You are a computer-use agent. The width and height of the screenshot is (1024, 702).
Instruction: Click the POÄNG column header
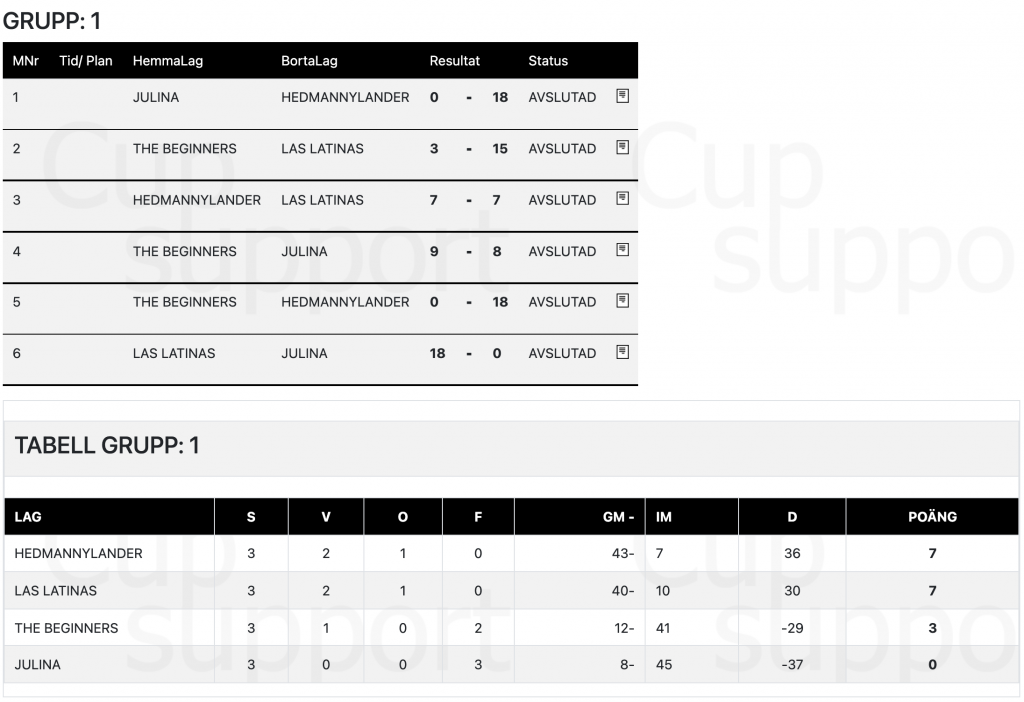(932, 517)
